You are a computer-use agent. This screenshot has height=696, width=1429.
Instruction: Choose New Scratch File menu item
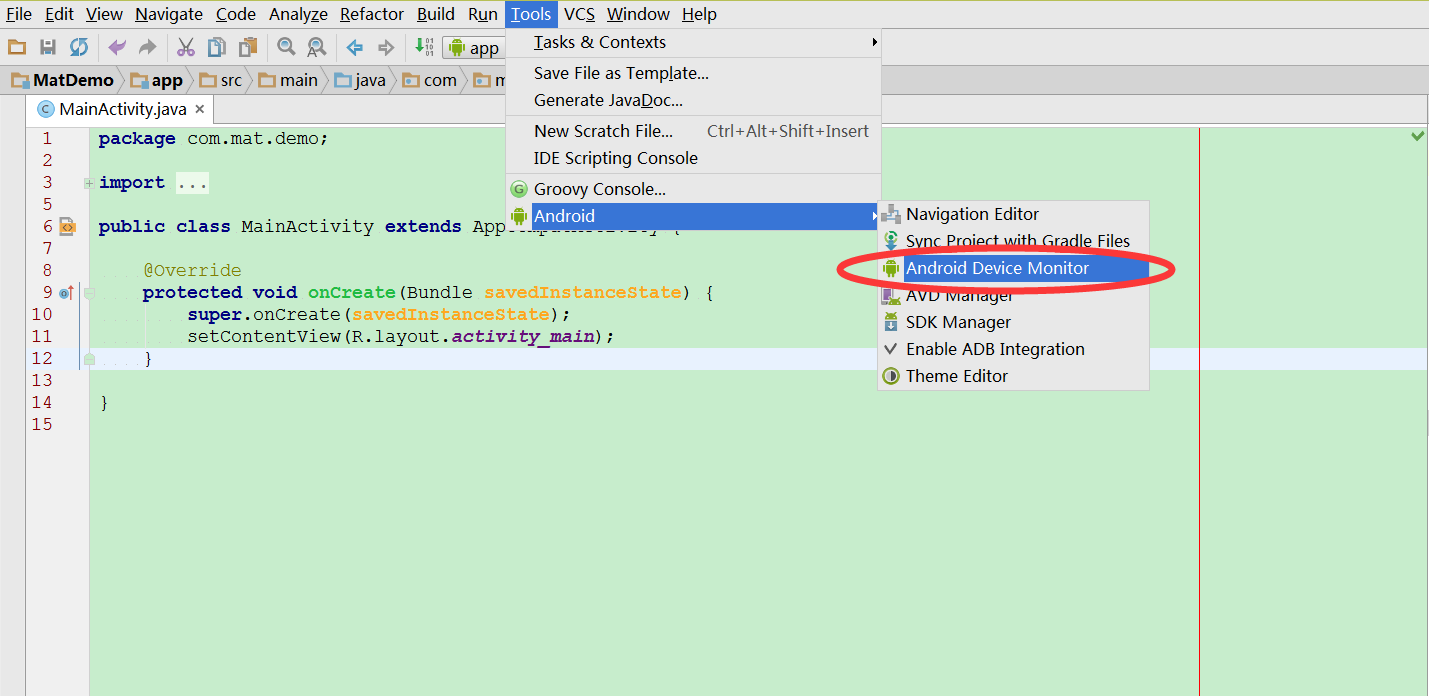point(693,131)
